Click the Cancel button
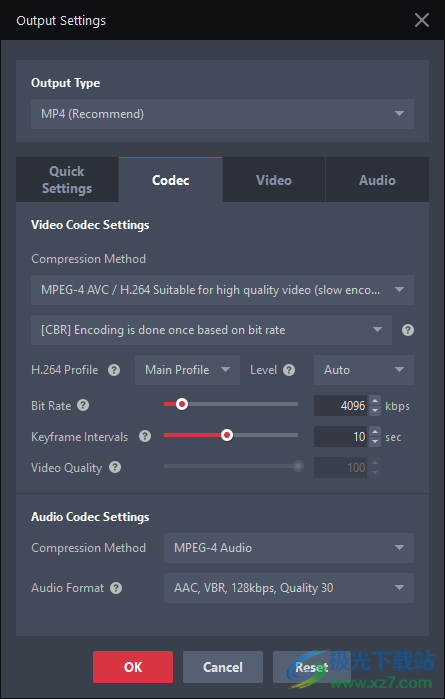This screenshot has height=699, width=445. coord(223,667)
